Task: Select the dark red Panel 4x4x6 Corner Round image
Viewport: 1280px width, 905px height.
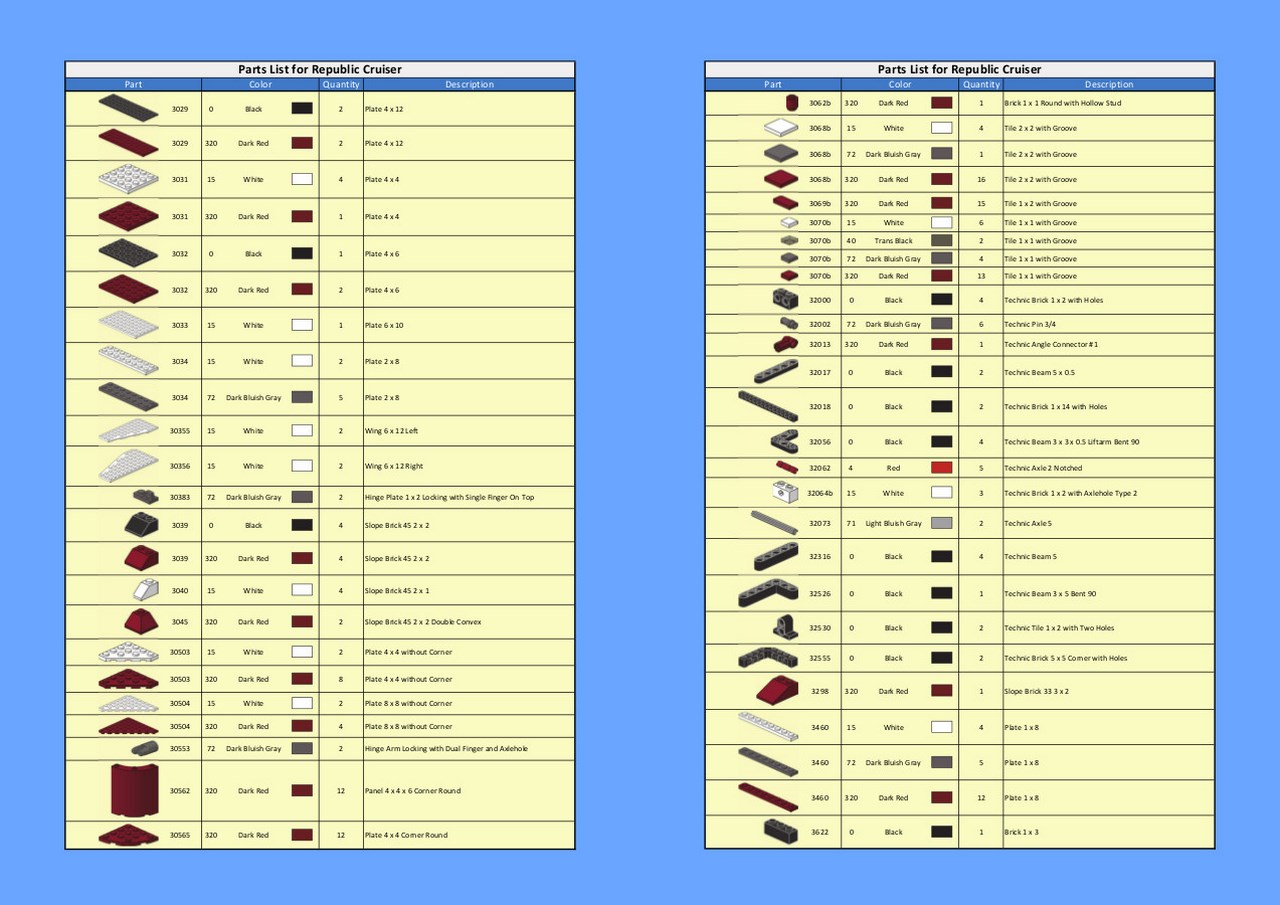Action: click(134, 790)
